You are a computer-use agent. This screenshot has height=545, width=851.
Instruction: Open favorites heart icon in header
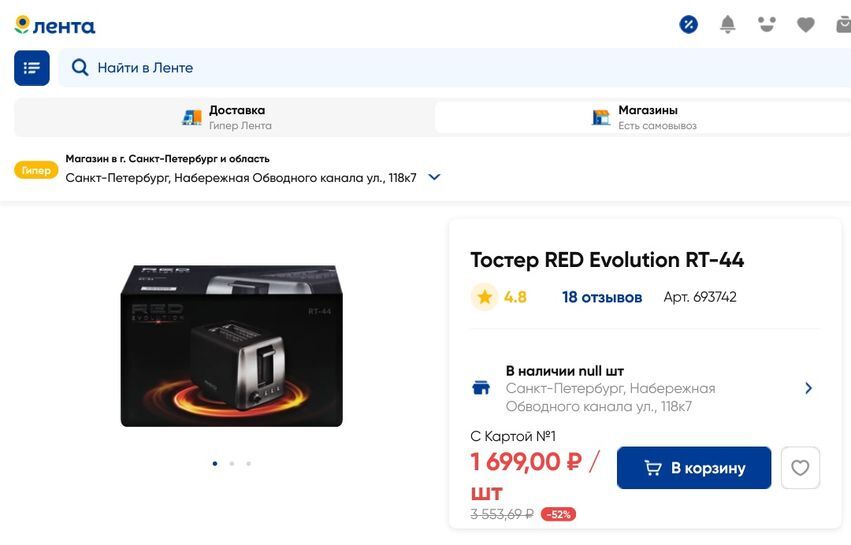click(806, 25)
